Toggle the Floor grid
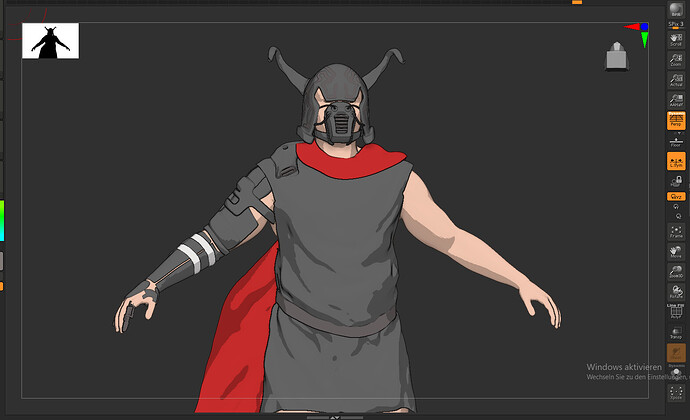The width and height of the screenshot is (690, 420). [x=676, y=142]
